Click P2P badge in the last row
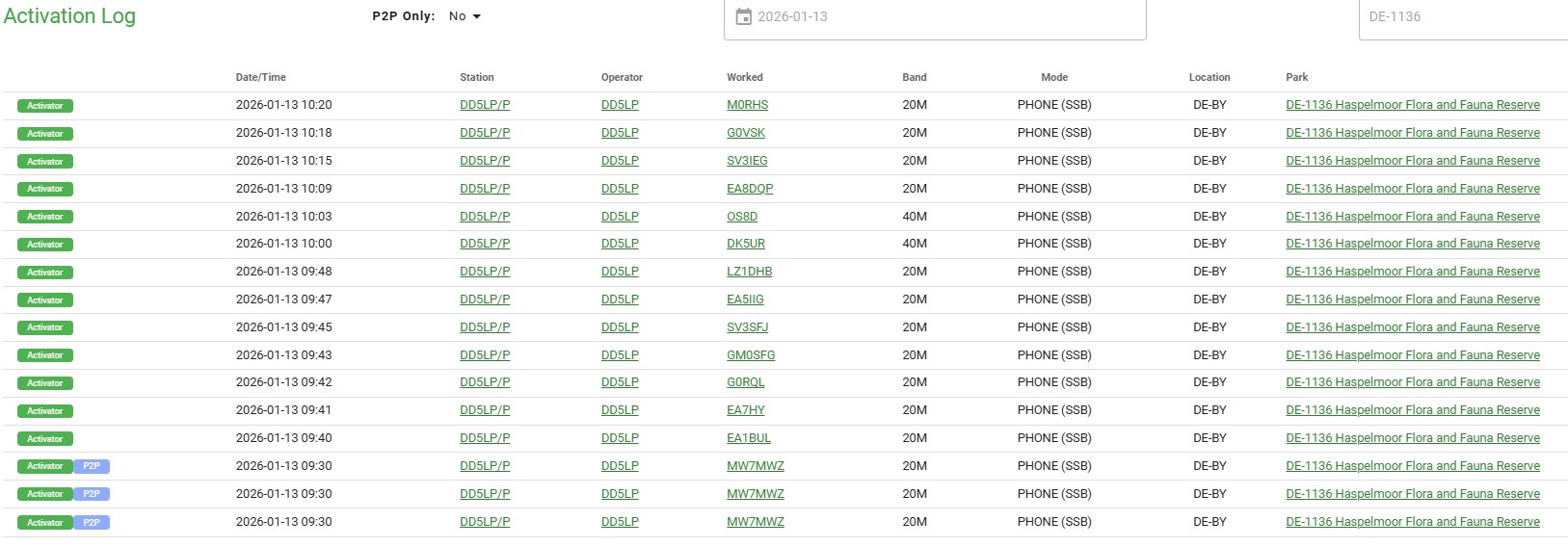 click(92, 523)
